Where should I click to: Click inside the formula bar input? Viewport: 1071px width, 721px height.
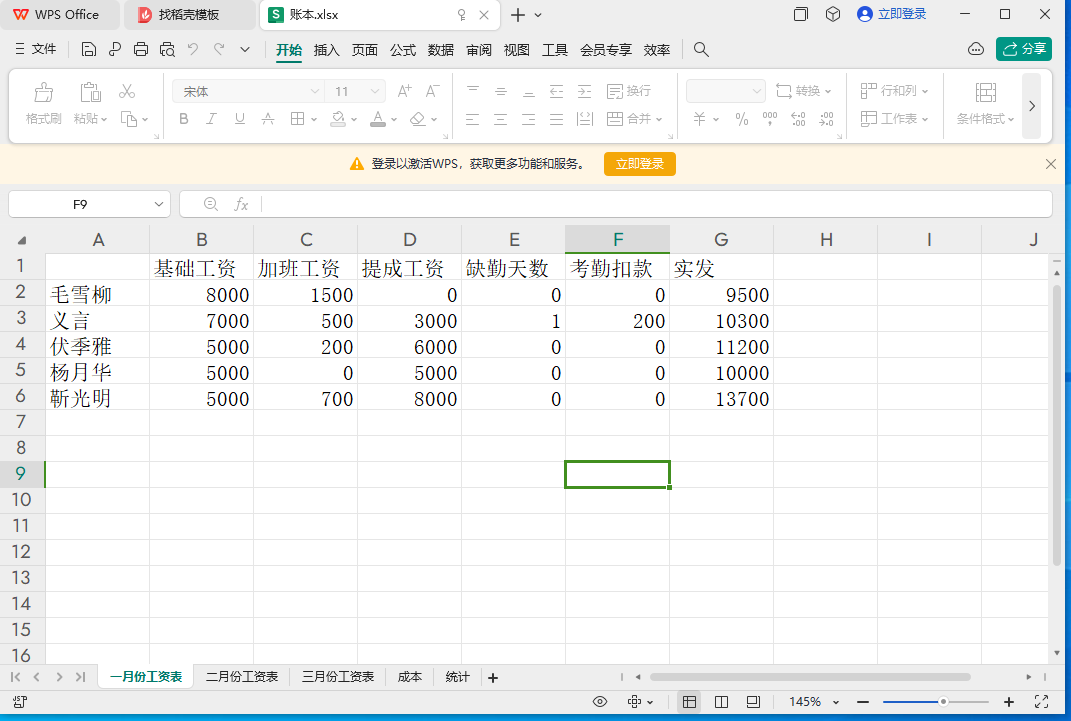coord(656,204)
